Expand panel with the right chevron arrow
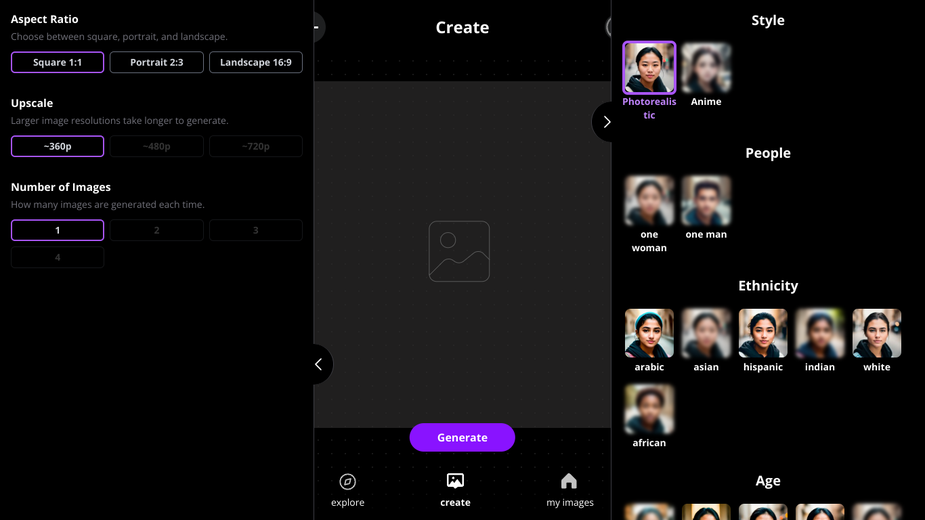Screen dimensions: 925x520 click(606, 122)
